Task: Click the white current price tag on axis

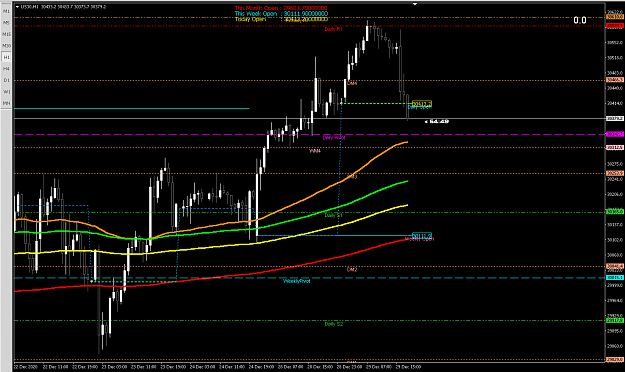Action: pyautogui.click(x=615, y=118)
